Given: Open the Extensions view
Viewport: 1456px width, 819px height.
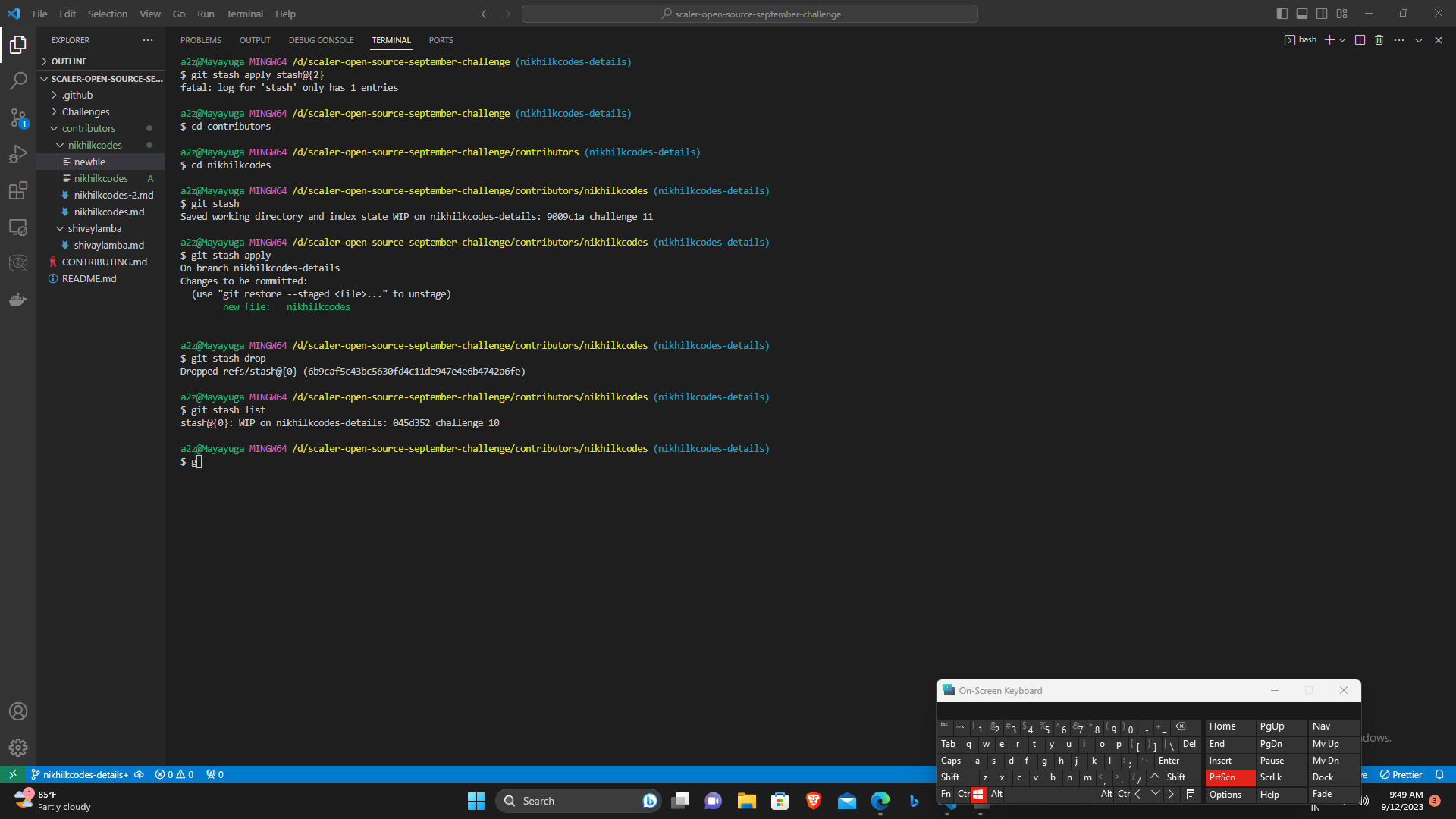Looking at the screenshot, I should [x=18, y=190].
